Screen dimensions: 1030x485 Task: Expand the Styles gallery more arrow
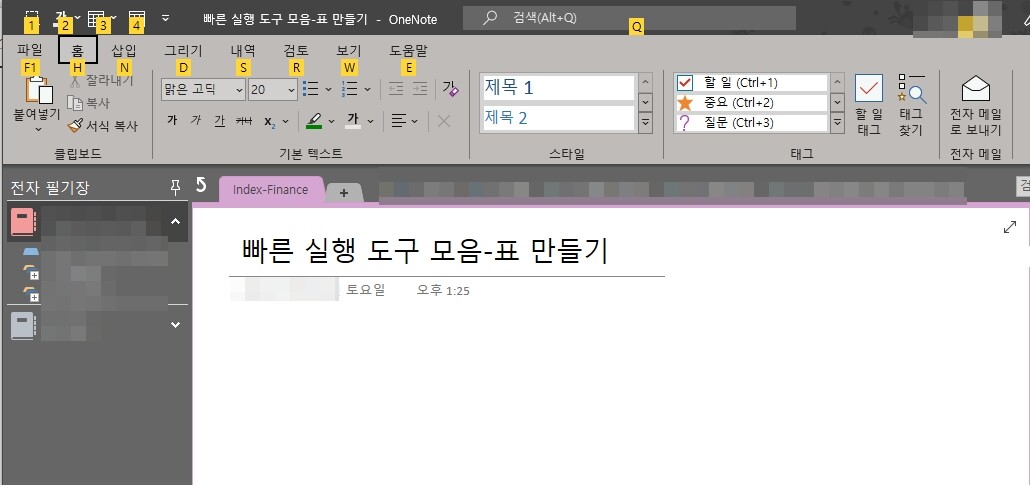tap(645, 122)
